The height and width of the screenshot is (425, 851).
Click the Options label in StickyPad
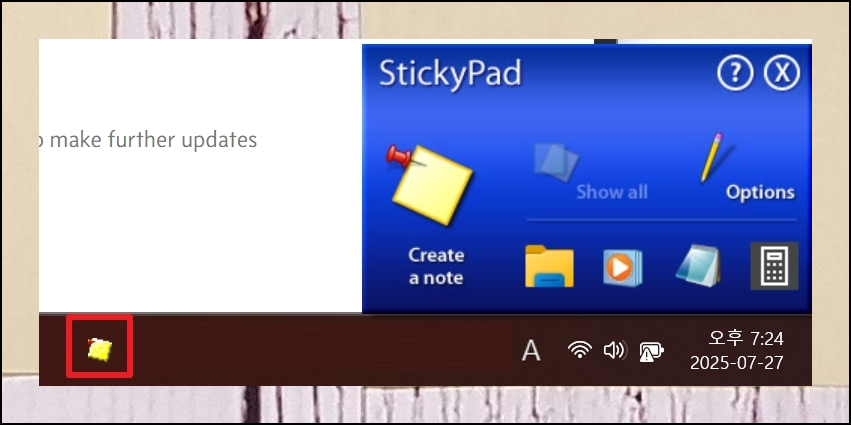pos(760,193)
